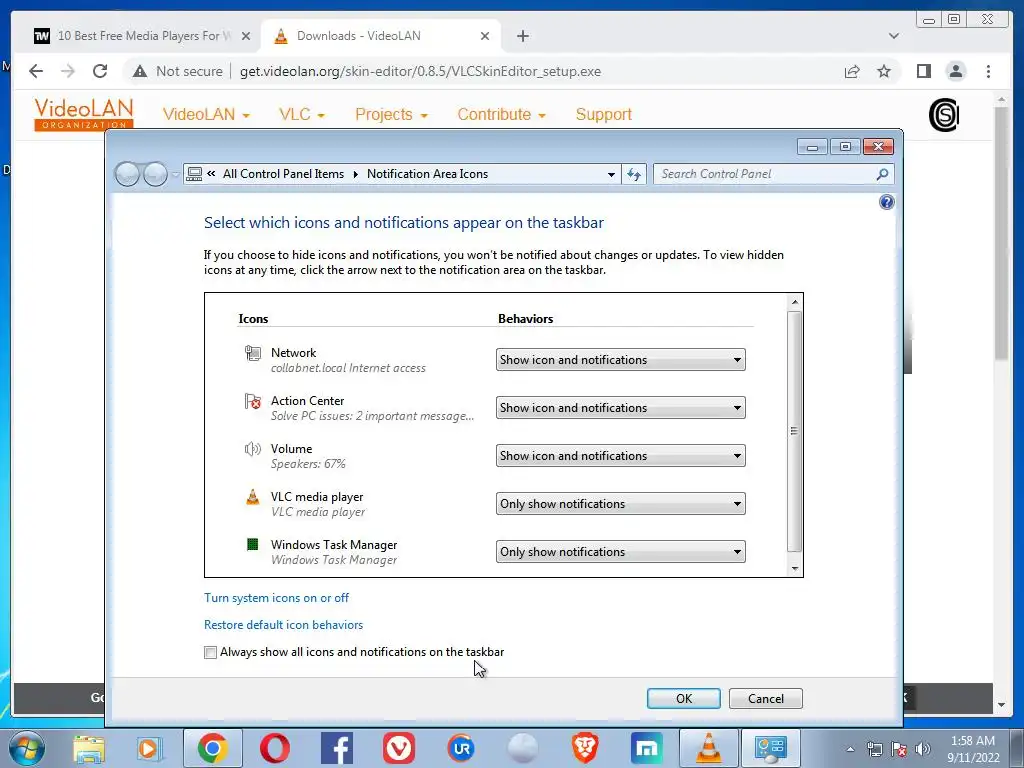Viewport: 1024px width, 768px height.
Task: Click the Action Center flag in system tray
Action: pos(899,749)
